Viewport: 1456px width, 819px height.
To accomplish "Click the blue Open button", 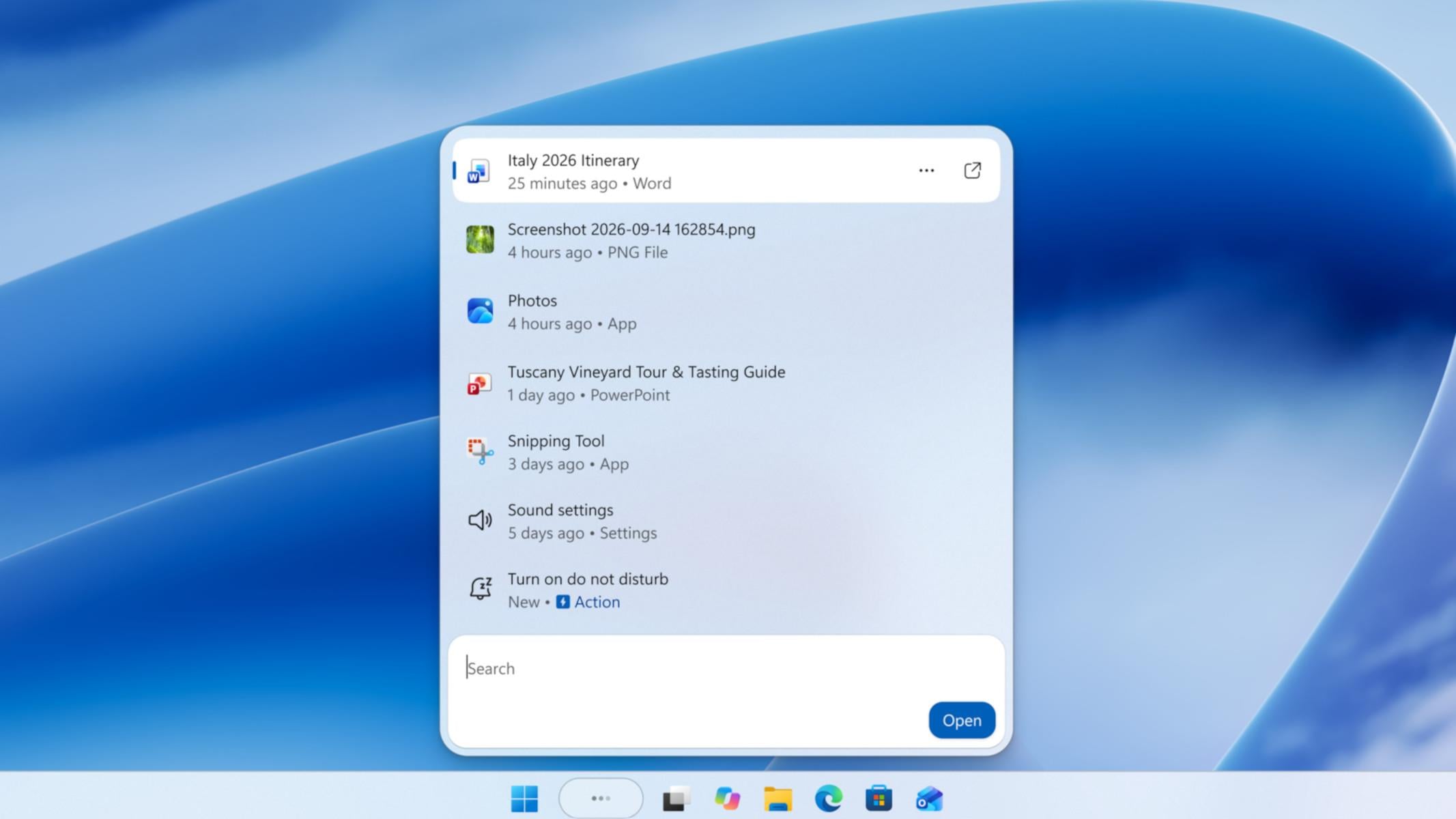I will click(x=962, y=720).
